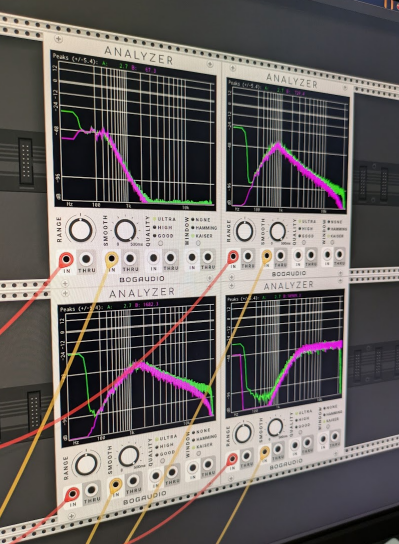
Task: Click fourth THRU jack on upper-right Analyzer
Action: pyautogui.click(x=339, y=255)
